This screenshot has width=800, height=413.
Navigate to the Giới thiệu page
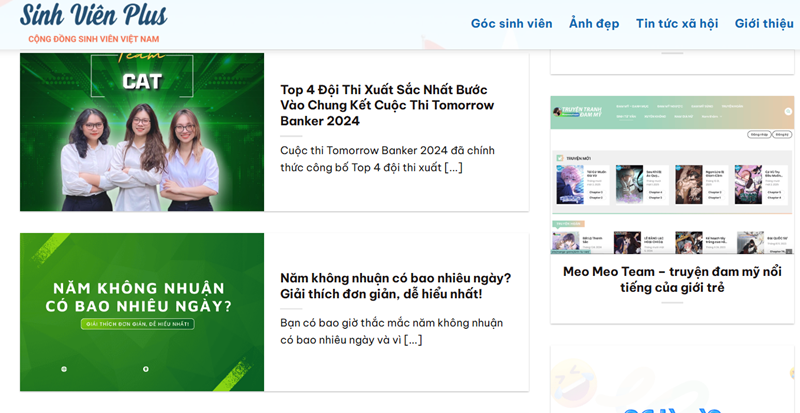tap(764, 23)
